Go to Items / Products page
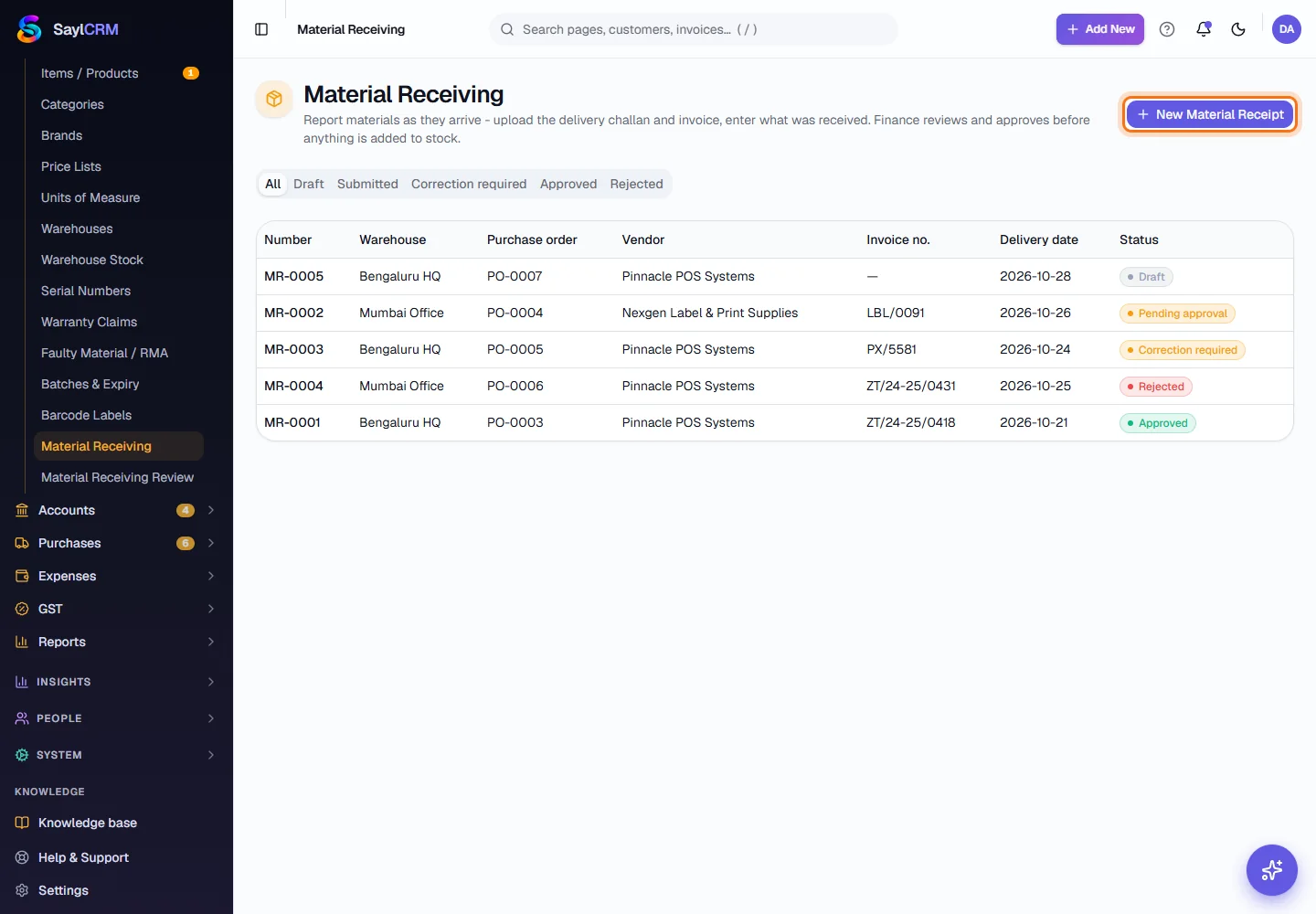The image size is (1316, 914). coord(90,73)
